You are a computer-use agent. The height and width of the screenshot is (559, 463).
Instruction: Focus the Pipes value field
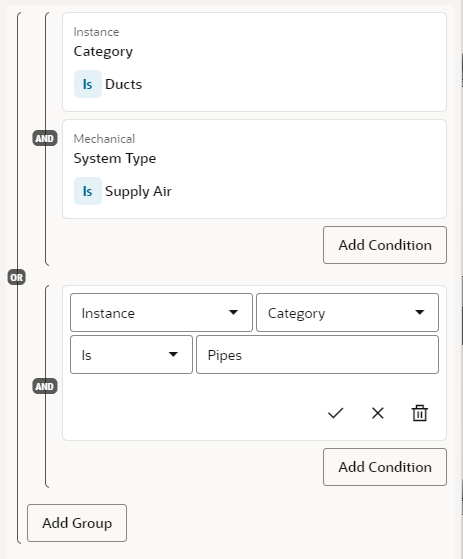317,355
